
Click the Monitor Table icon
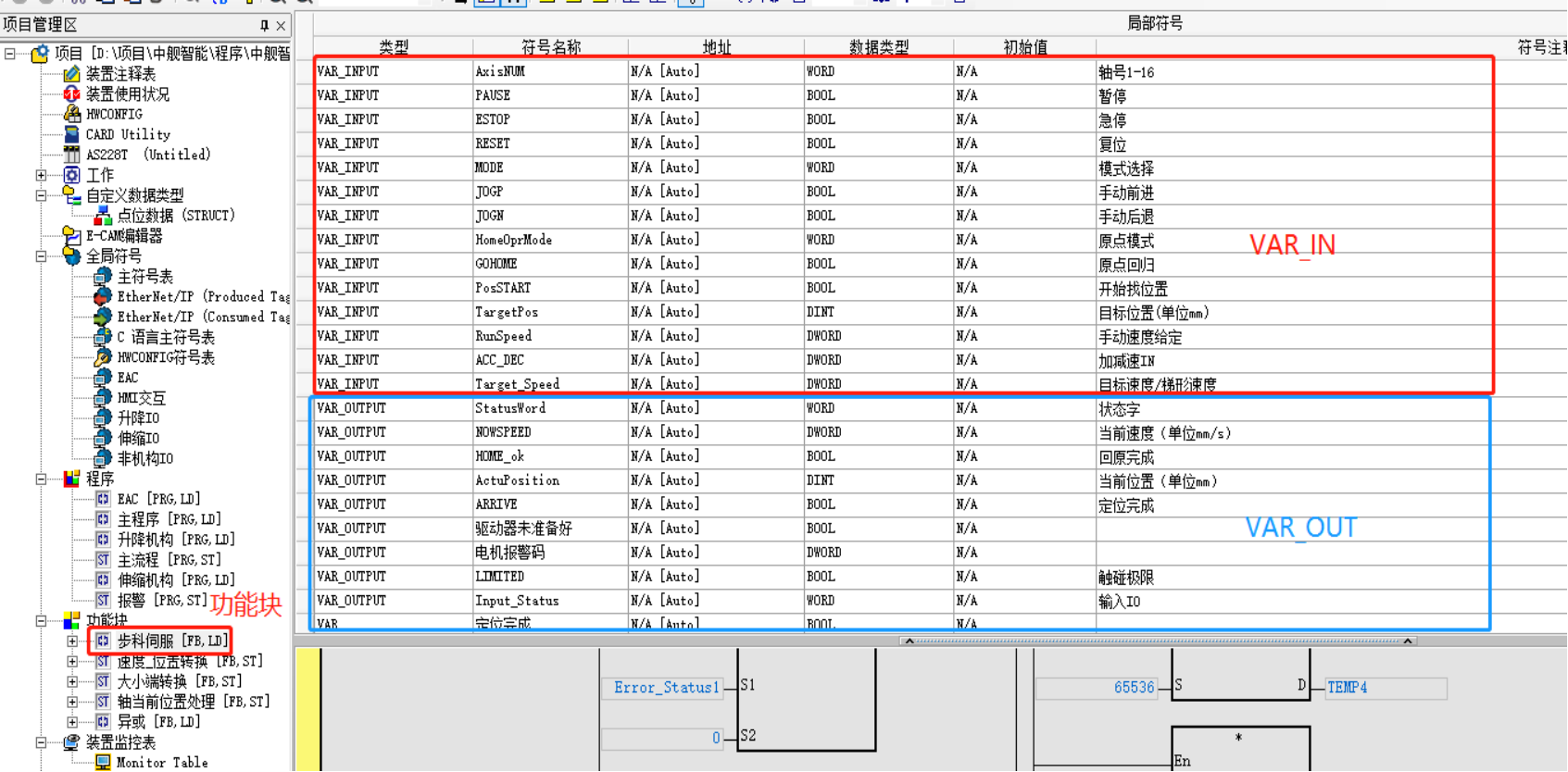click(x=103, y=763)
